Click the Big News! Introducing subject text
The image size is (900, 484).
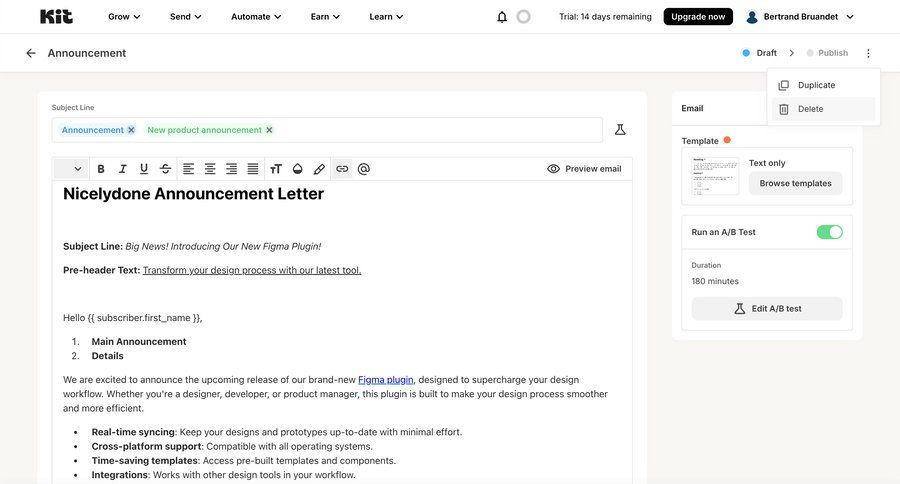coord(223,246)
